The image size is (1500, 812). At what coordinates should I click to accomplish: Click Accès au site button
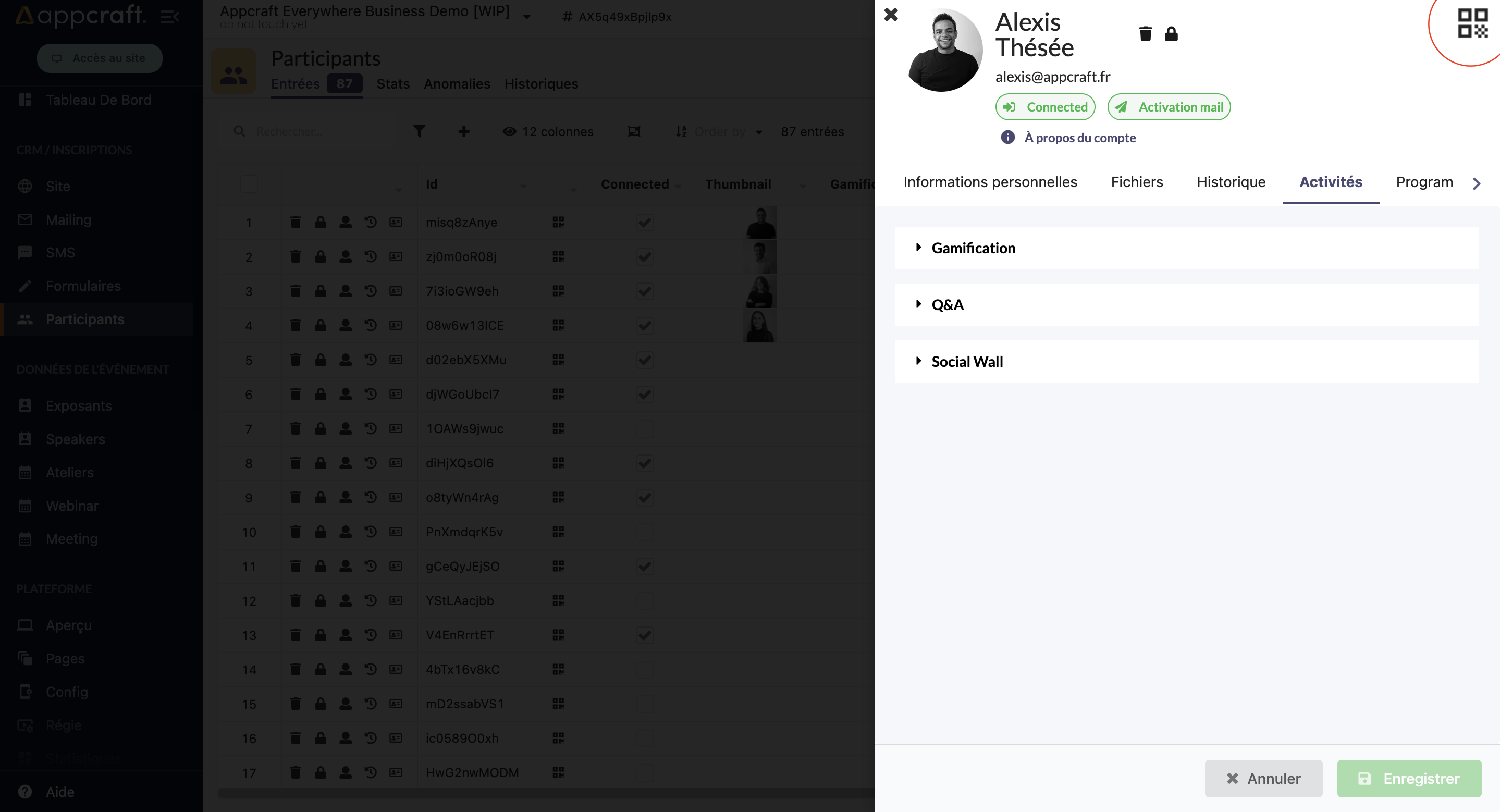point(100,58)
